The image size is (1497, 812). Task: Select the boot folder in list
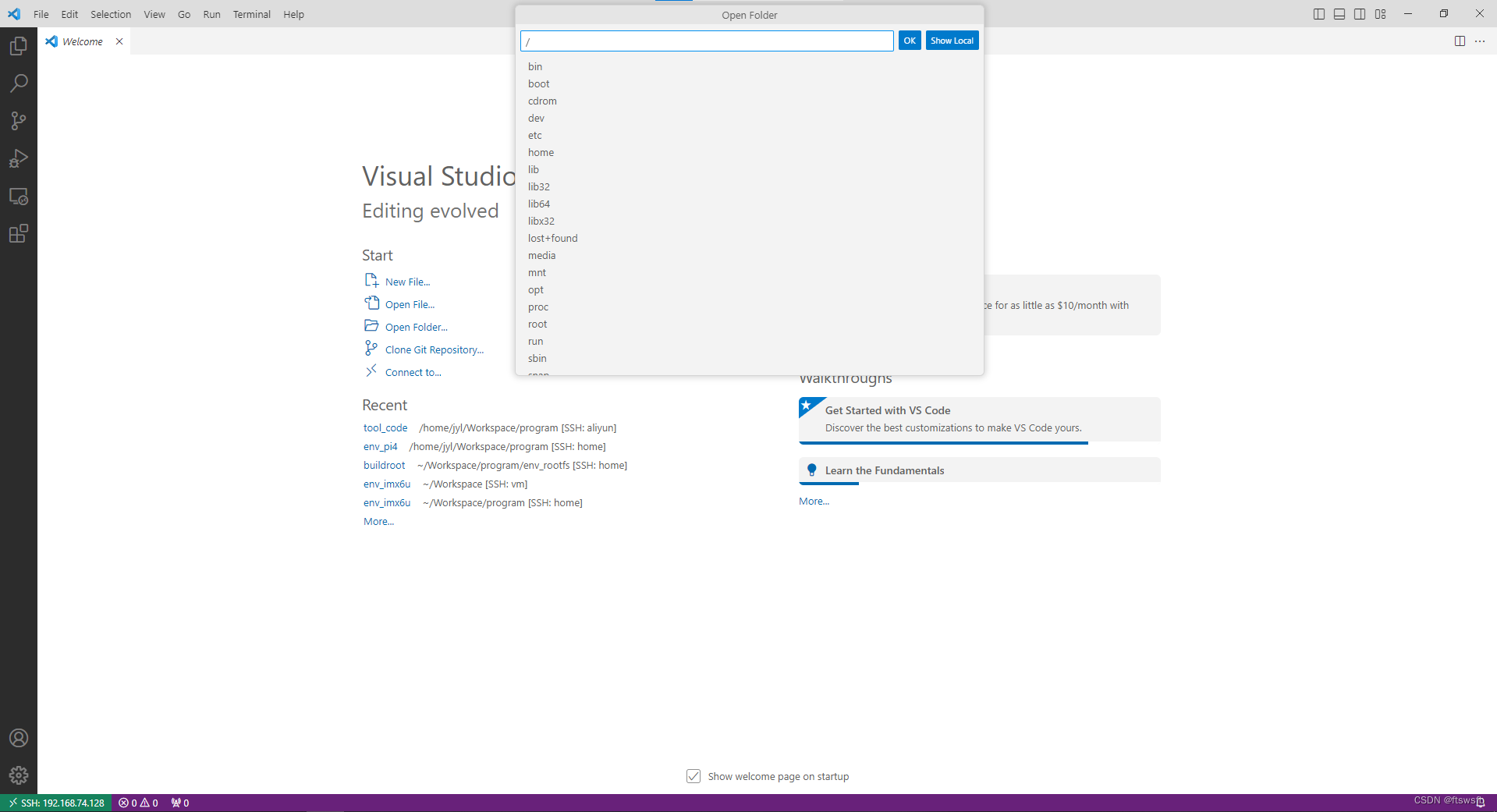[x=750, y=83]
